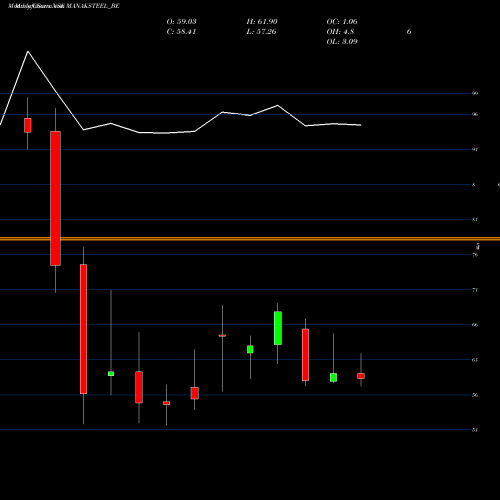Click the last red candlestick at chart end
Screen dimensions: 500x500
click(361, 376)
